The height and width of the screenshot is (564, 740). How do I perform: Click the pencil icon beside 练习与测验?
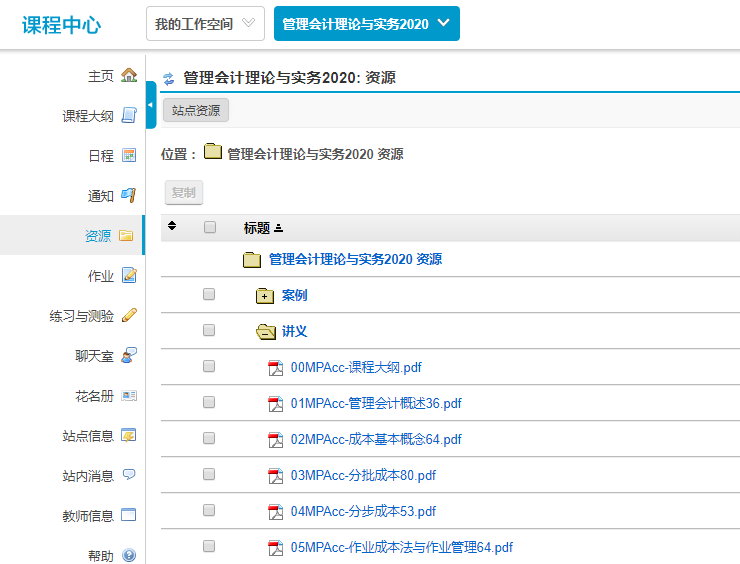128,316
